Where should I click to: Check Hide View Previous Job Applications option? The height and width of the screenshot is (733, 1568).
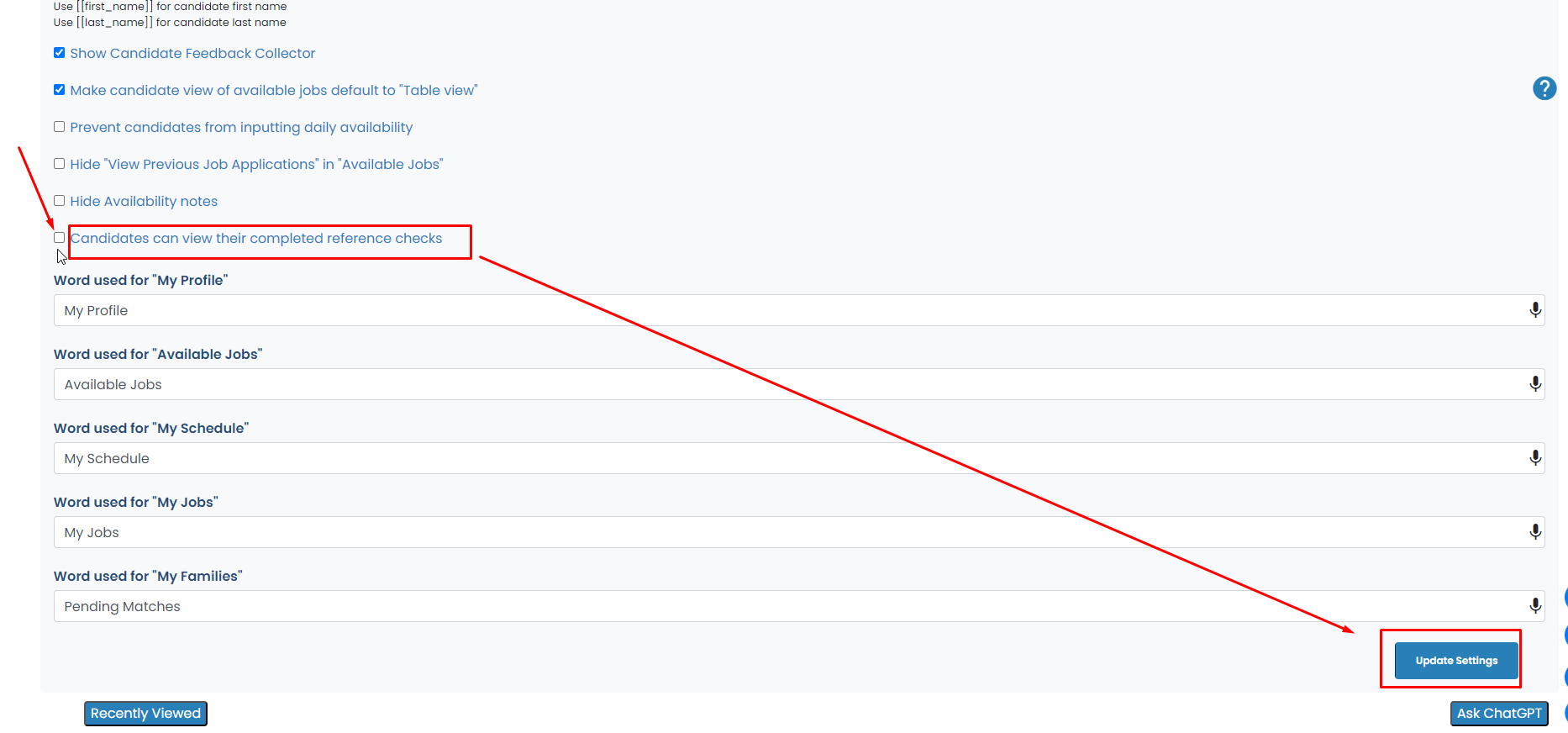click(x=60, y=164)
